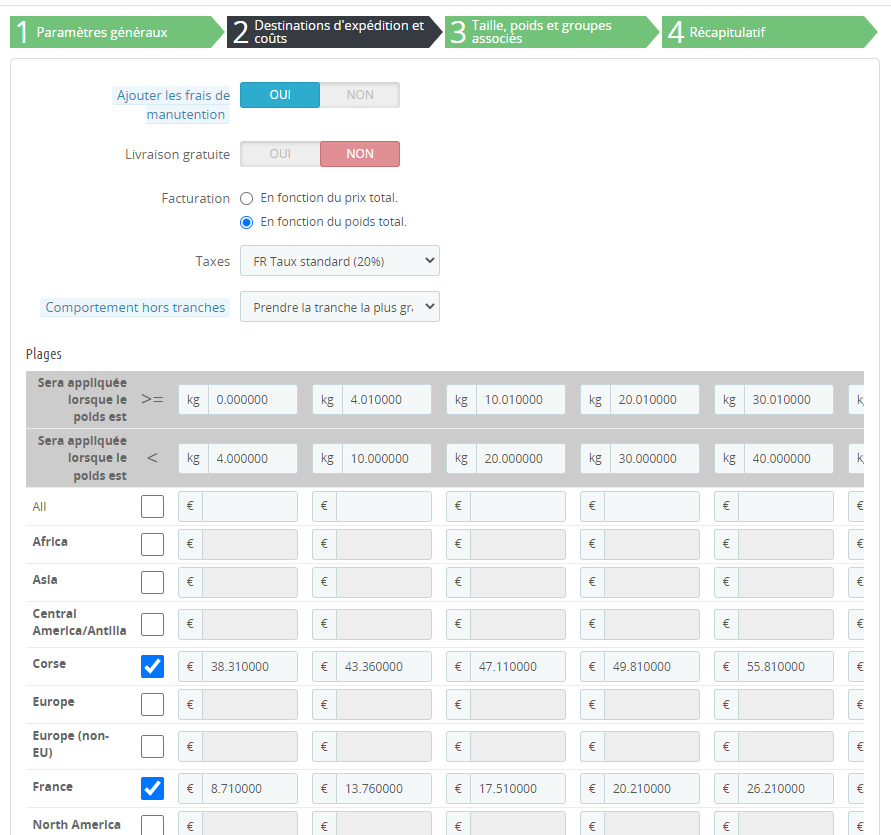891x835 pixels.
Task: Go to step 1 Paramètres généraux
Action: pos(116,32)
